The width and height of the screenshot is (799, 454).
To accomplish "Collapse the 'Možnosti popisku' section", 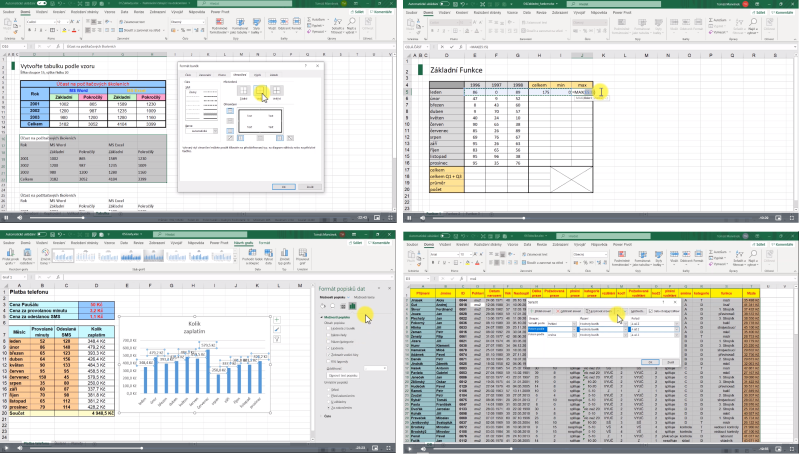I will point(322,317).
